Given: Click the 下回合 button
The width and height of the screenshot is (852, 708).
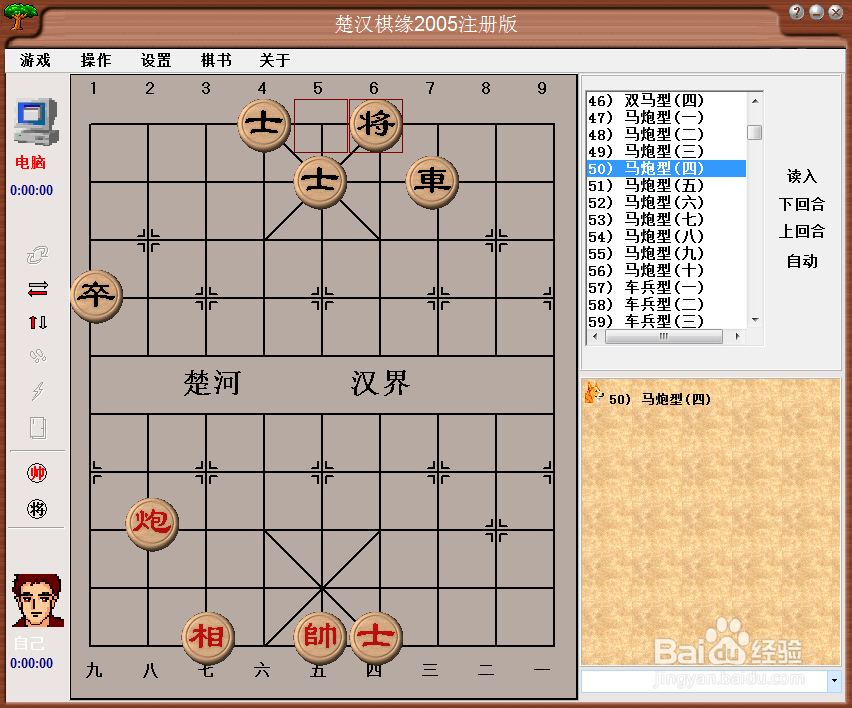Looking at the screenshot, I should coord(802,204).
